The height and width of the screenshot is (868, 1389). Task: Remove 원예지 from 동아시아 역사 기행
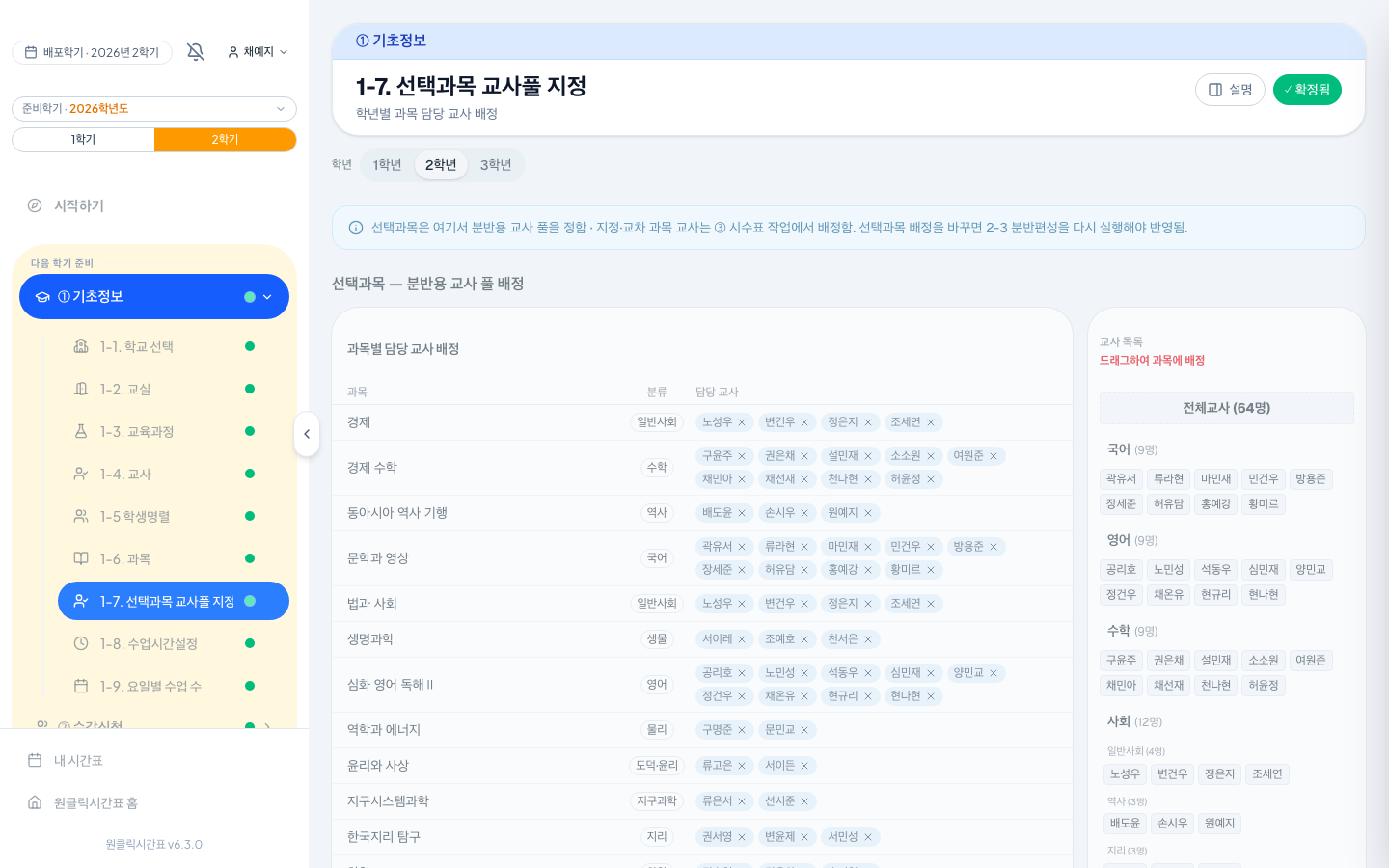(868, 513)
